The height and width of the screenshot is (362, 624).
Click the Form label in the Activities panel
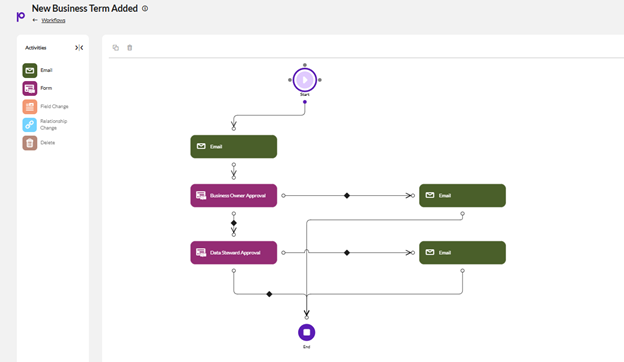(46, 88)
